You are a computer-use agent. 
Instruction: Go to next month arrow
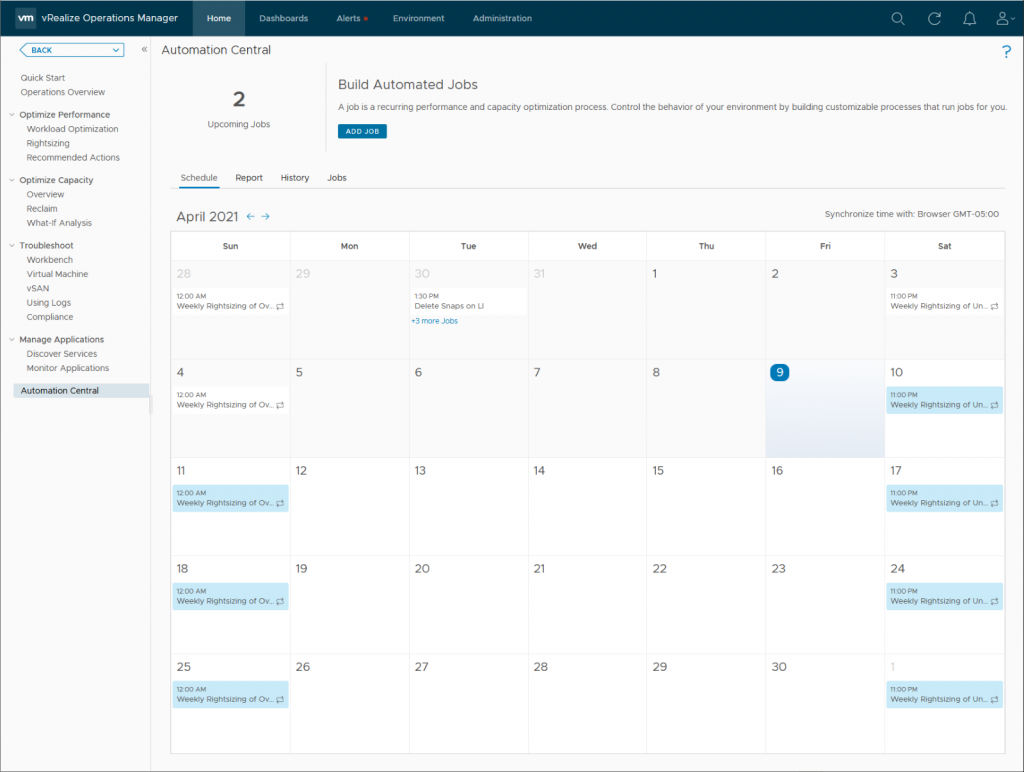[265, 216]
